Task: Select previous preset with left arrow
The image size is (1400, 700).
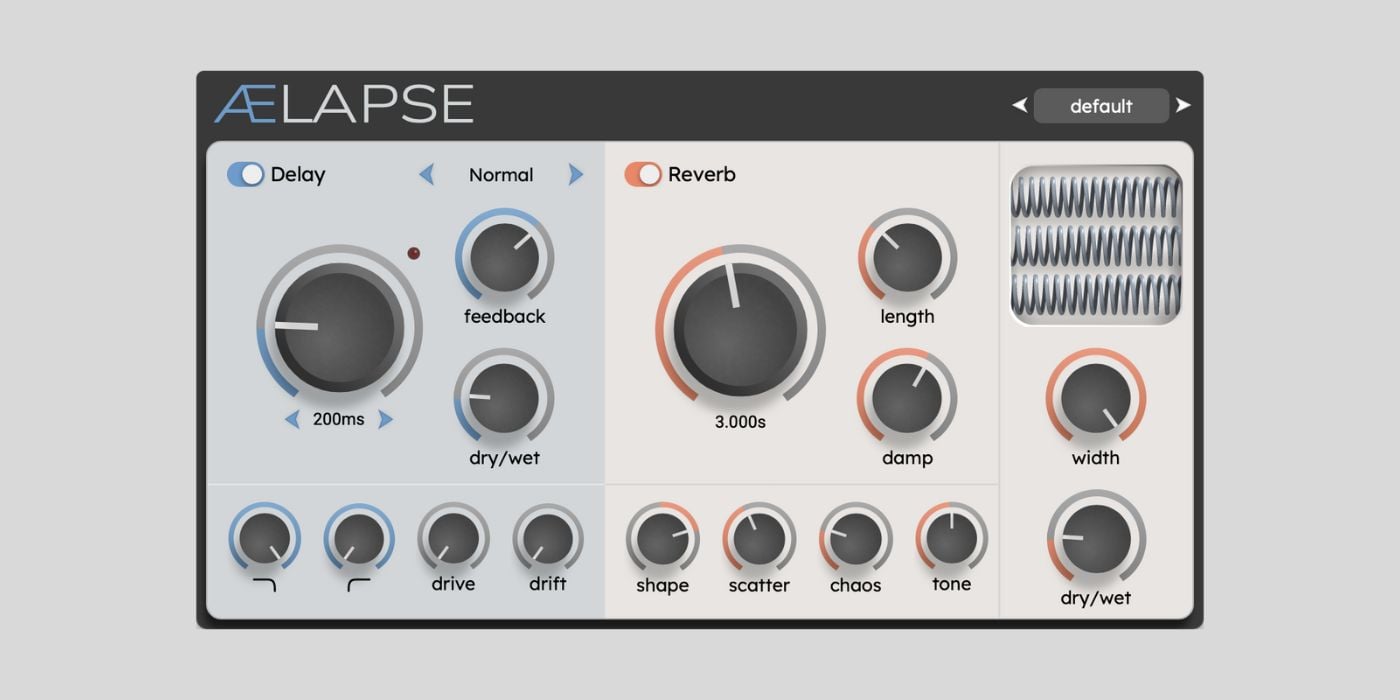Action: (1019, 105)
